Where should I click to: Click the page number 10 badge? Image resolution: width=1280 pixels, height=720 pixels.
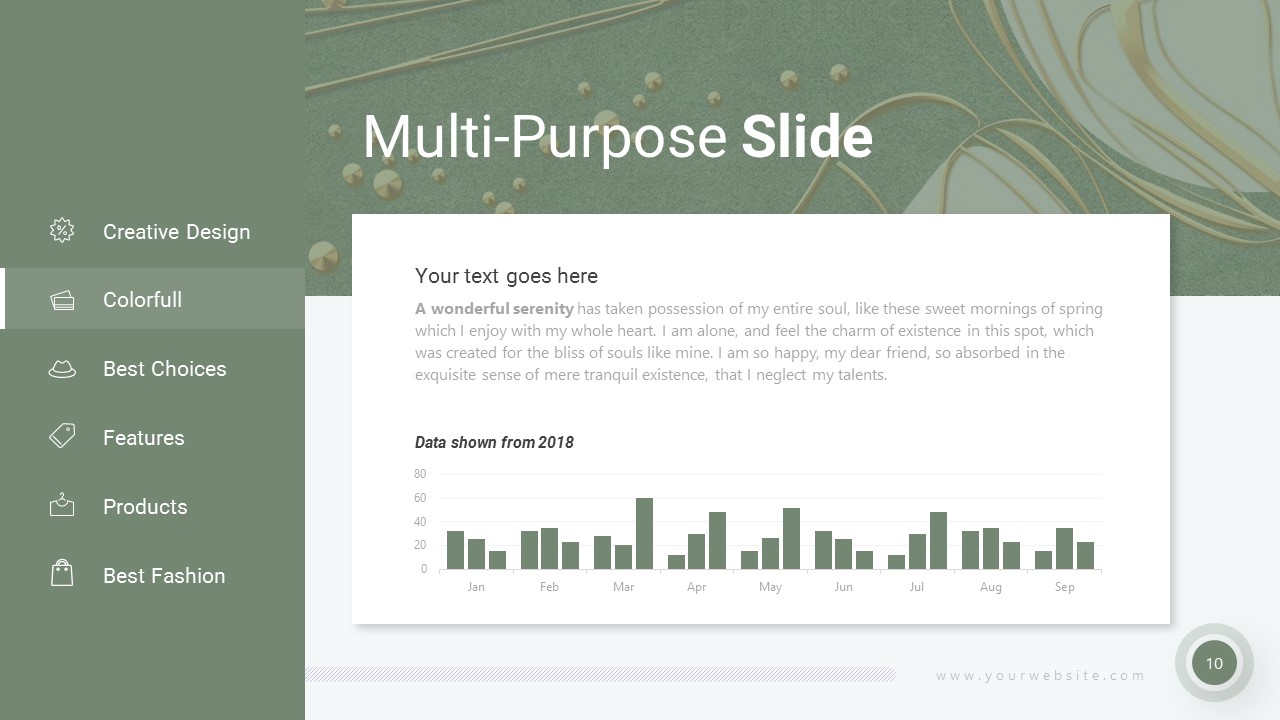[1214, 663]
